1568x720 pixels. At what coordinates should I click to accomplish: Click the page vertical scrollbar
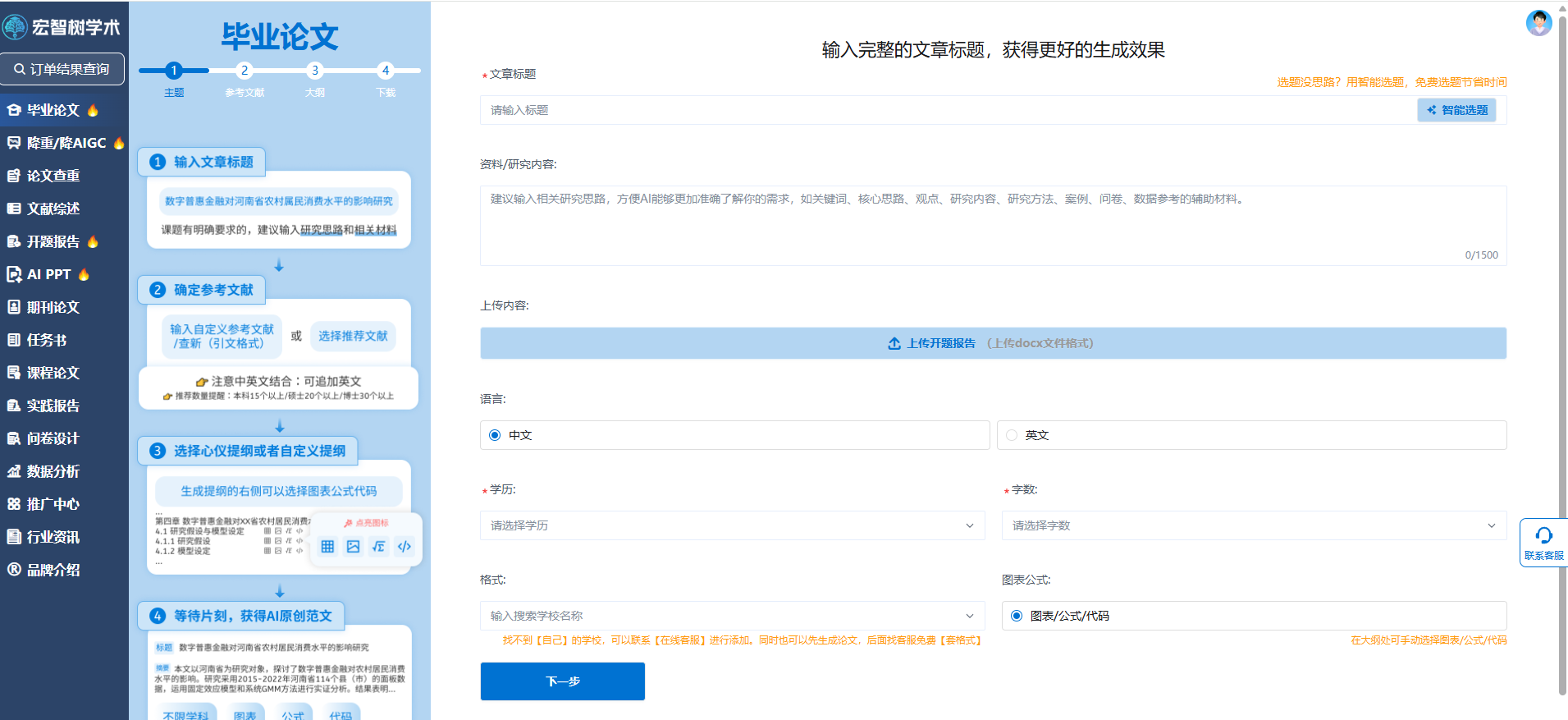pyautogui.click(x=1562, y=353)
